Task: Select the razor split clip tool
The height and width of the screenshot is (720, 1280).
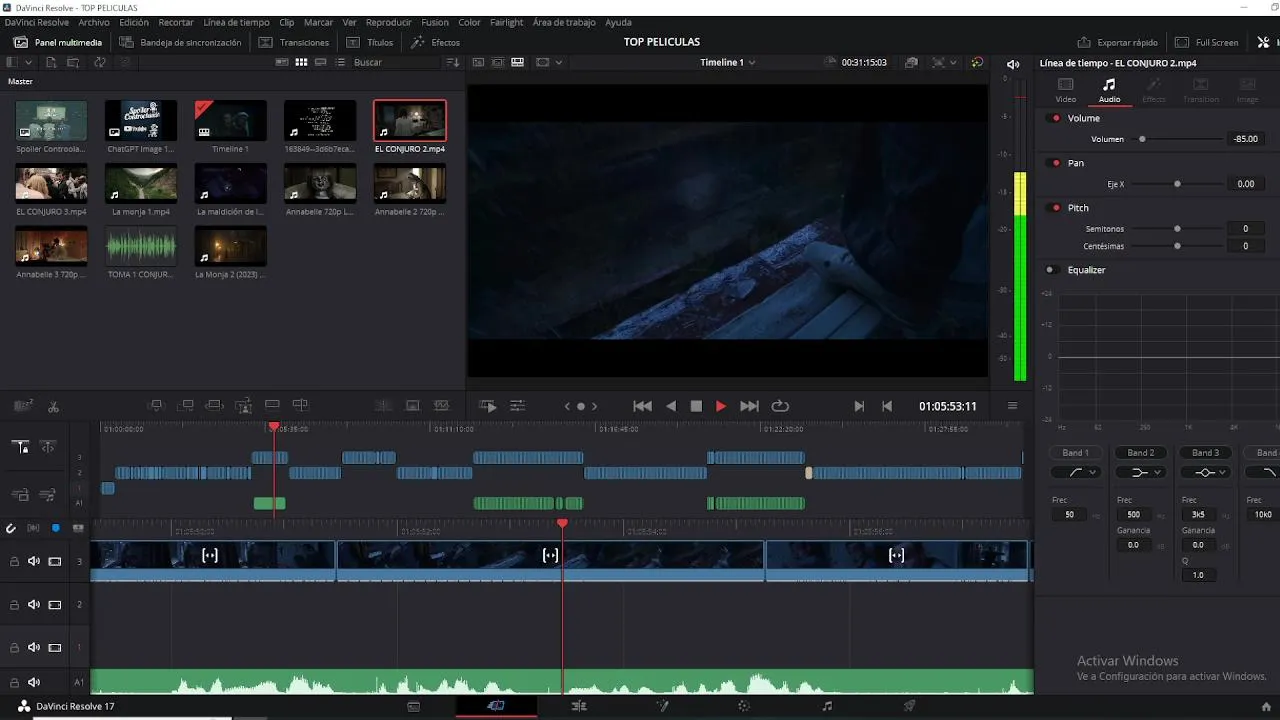Action: tap(54, 406)
